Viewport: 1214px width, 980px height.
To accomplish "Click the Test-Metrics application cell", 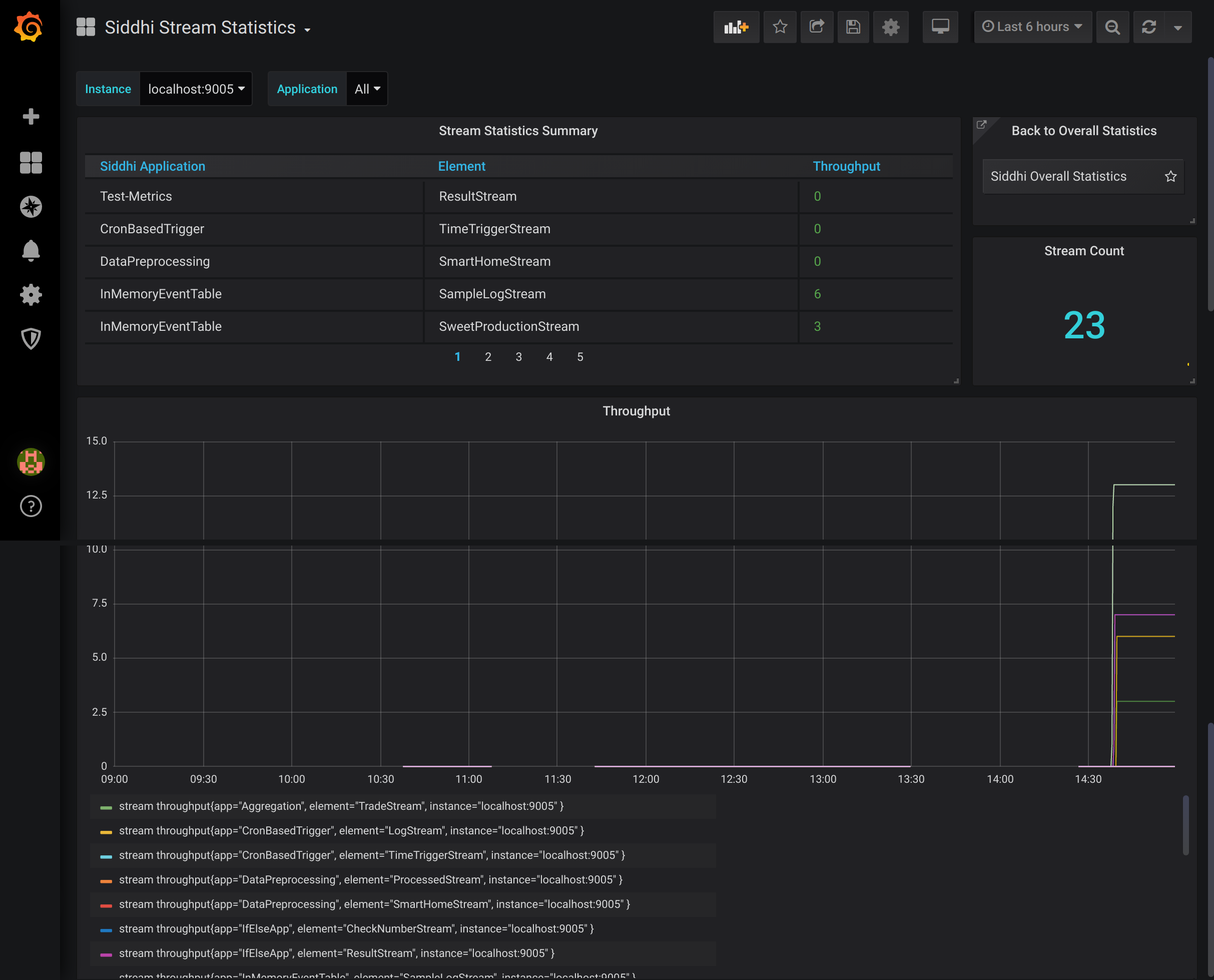I will point(254,197).
